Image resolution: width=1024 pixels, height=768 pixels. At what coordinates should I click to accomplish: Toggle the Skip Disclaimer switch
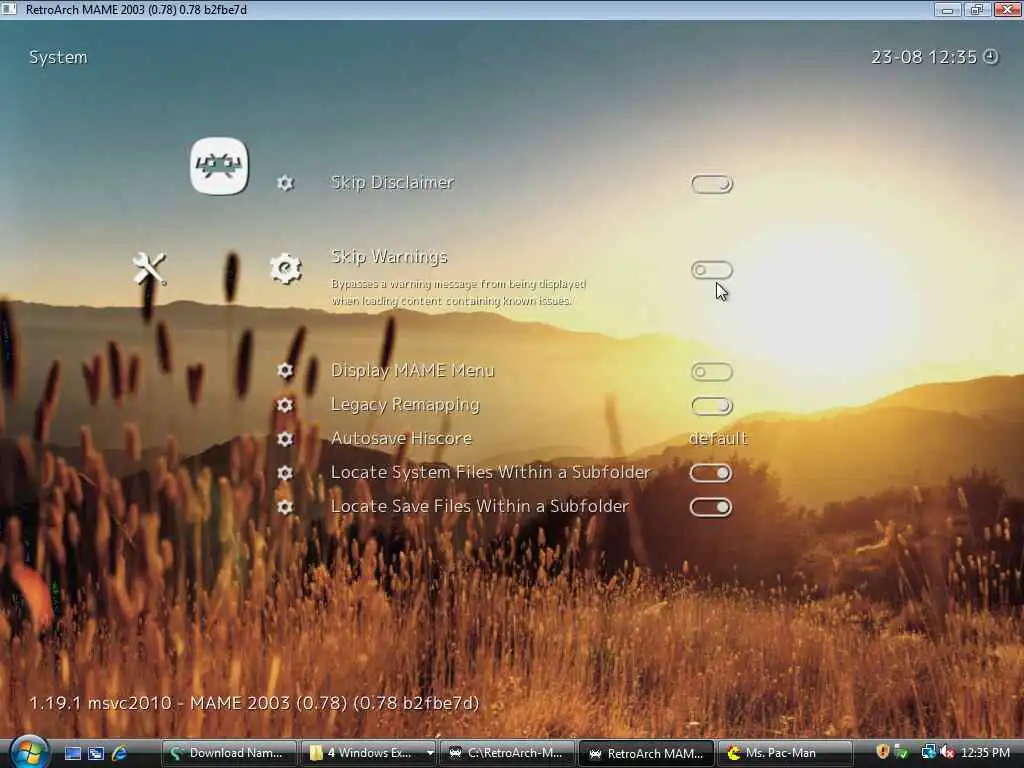point(712,184)
